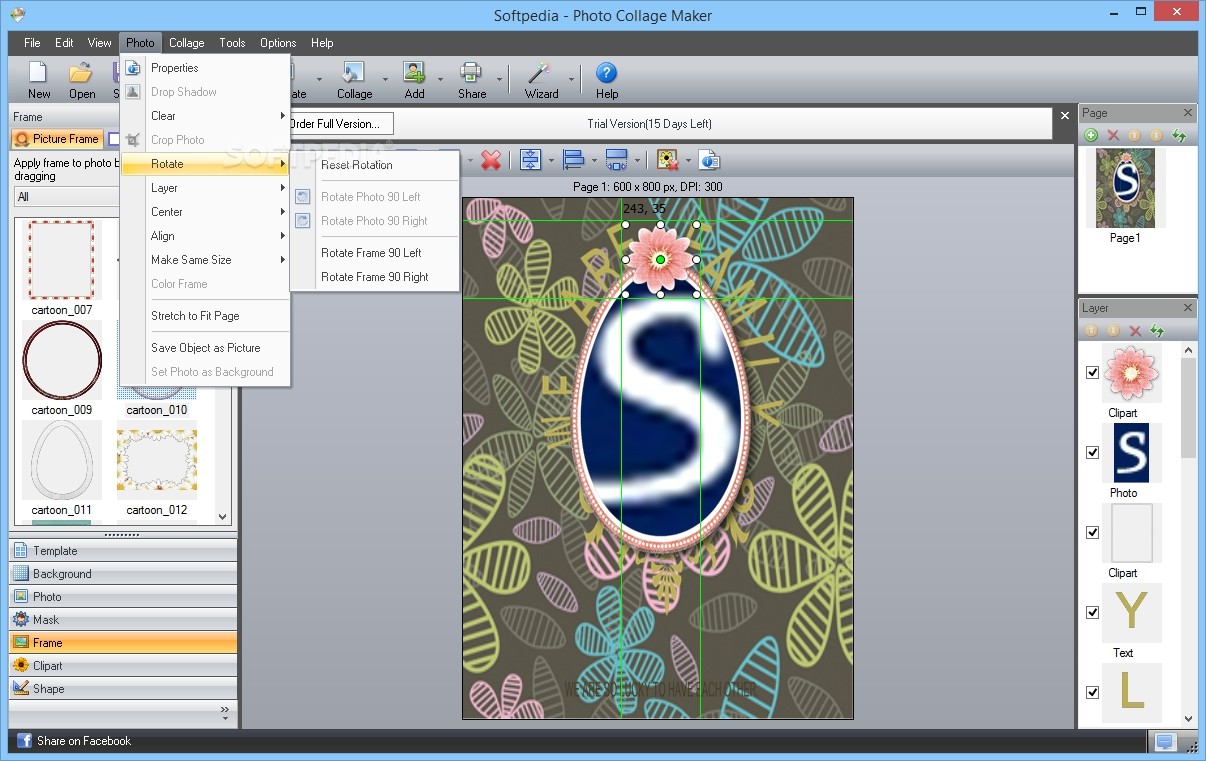Toggle checkbox of the blank Clipart layer
The width and height of the screenshot is (1206, 761).
1092,533
